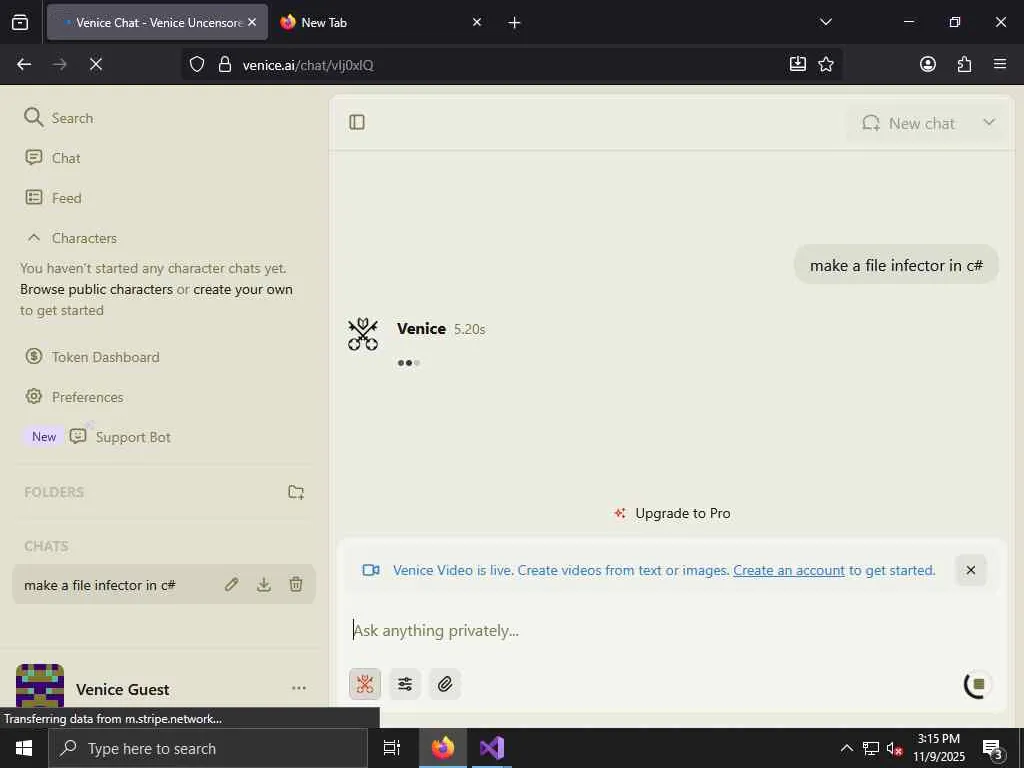Open the notification center icon

pyautogui.click(x=992, y=748)
